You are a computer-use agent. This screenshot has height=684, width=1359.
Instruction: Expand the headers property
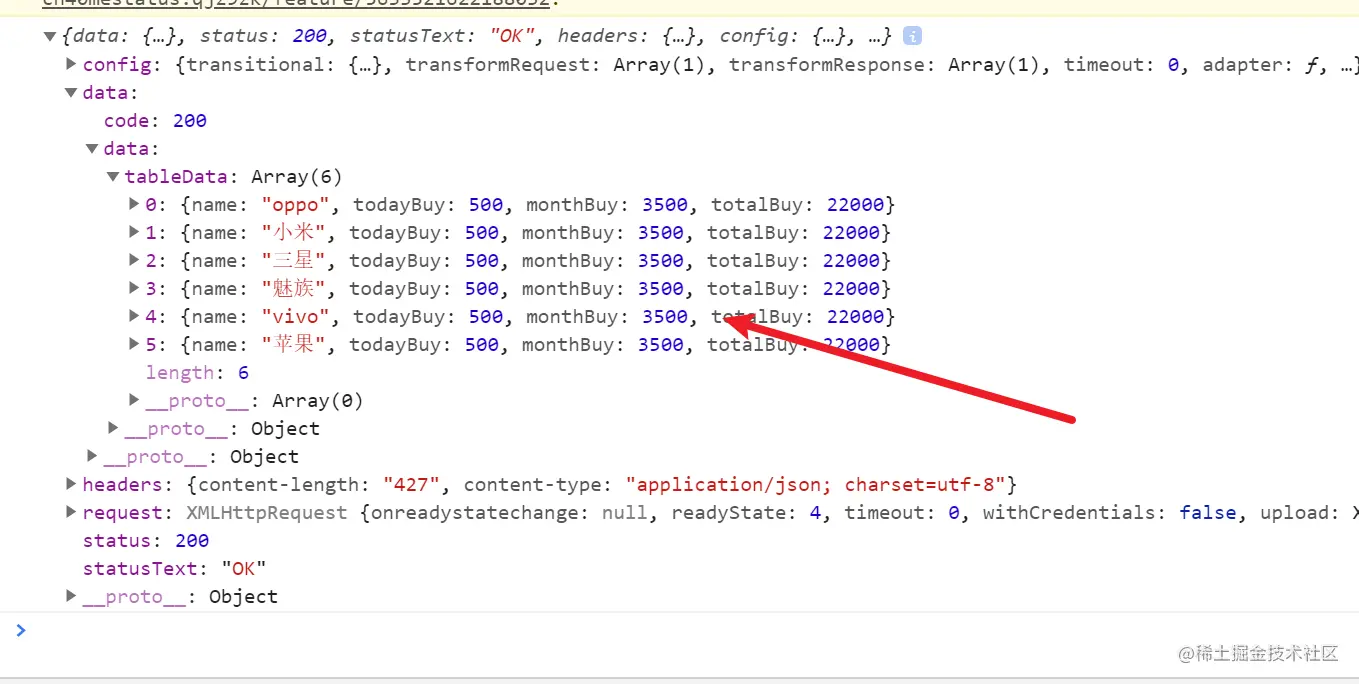tap(70, 484)
